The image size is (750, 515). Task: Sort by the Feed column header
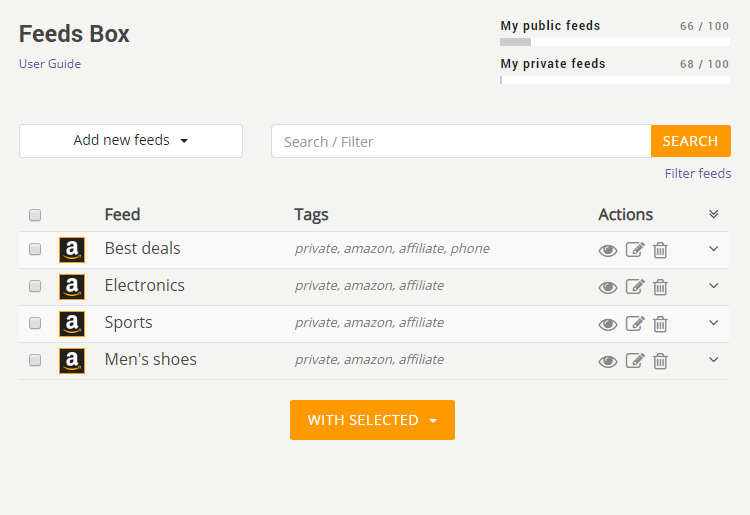(x=122, y=214)
